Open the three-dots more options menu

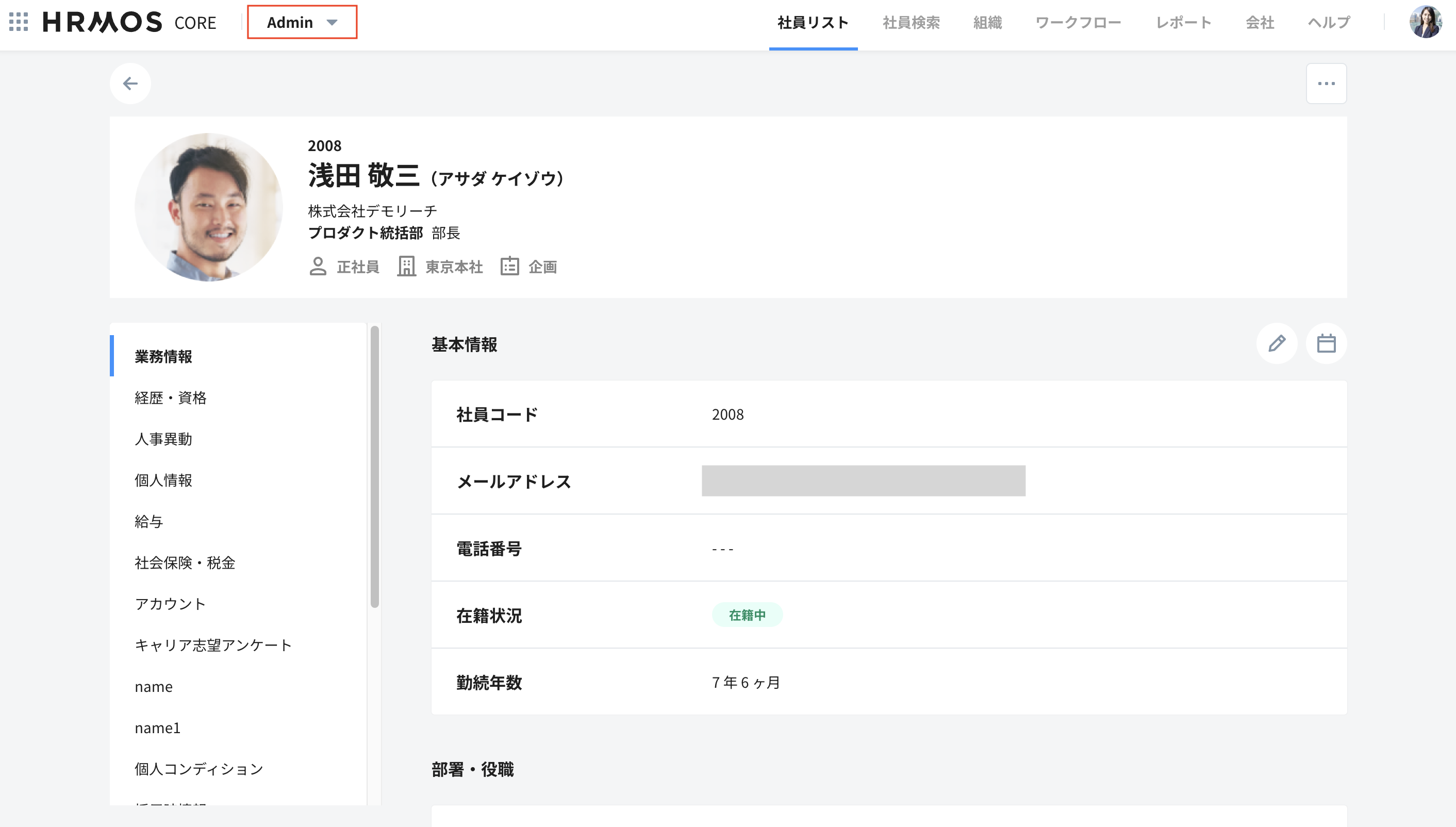tap(1326, 84)
